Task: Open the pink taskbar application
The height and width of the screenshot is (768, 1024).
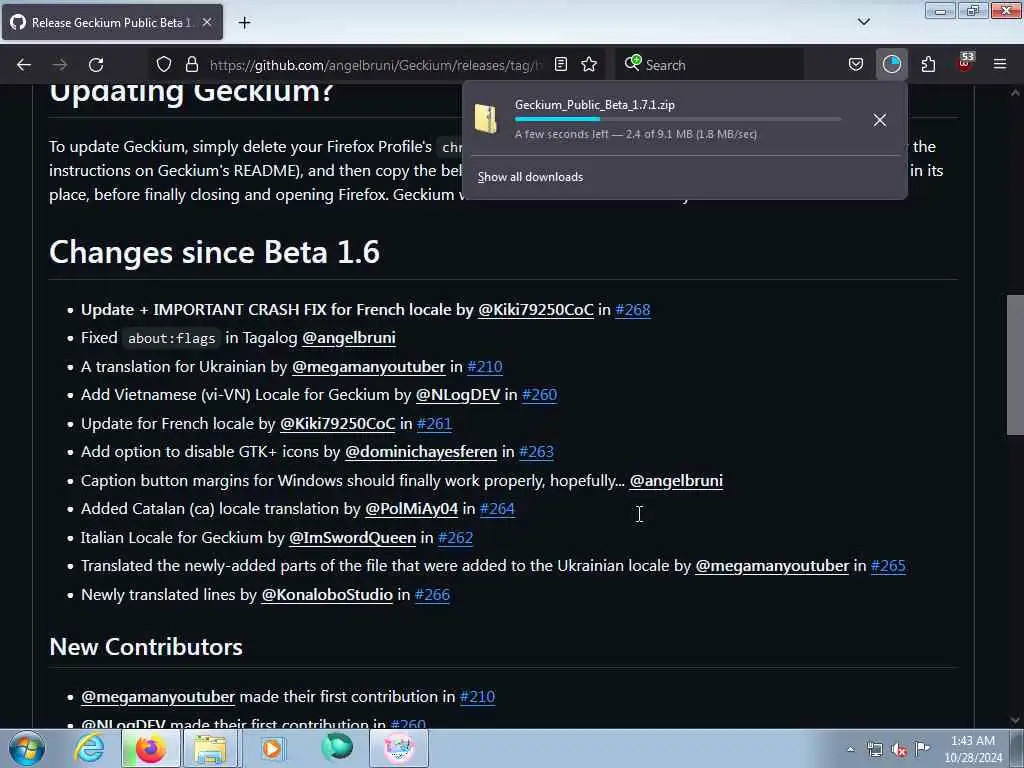Action: coord(399,749)
